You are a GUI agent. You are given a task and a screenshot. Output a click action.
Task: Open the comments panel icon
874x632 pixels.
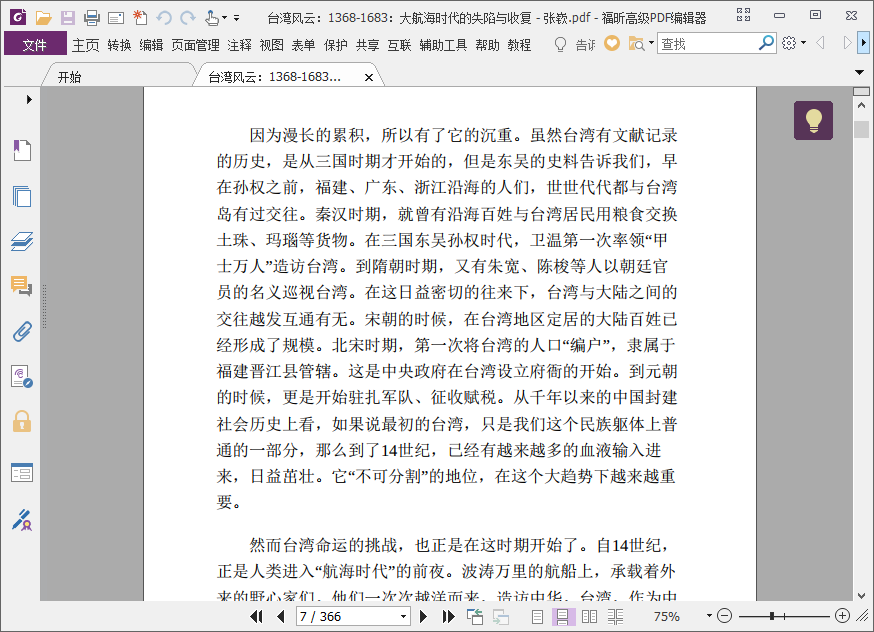[22, 286]
